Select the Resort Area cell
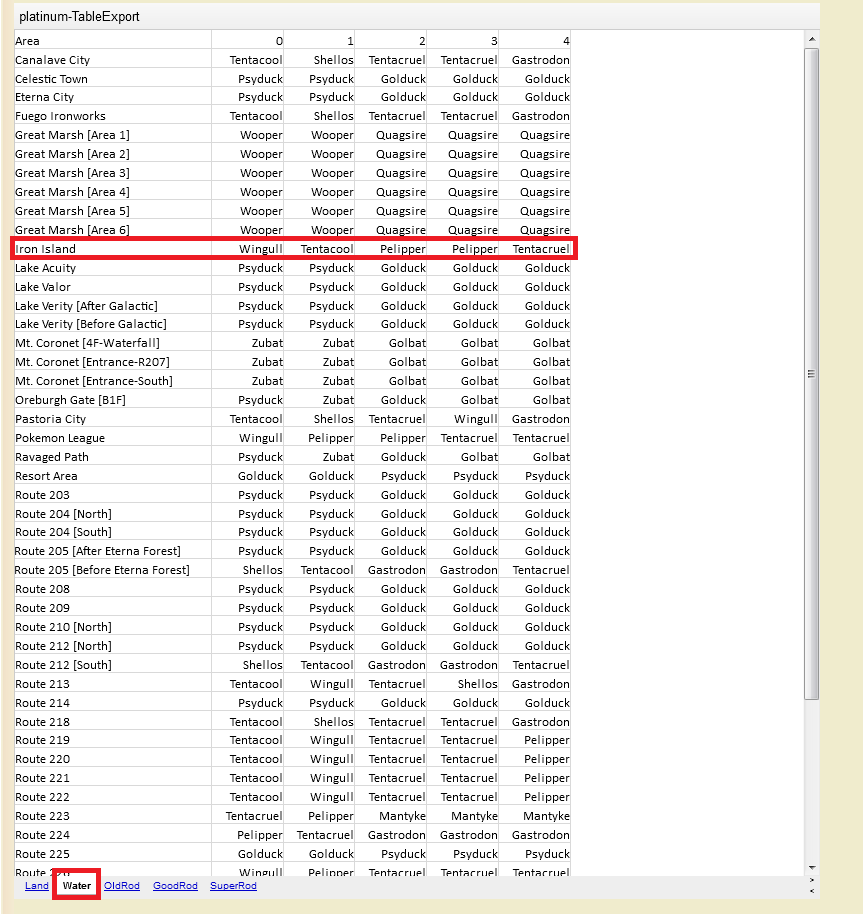This screenshot has width=863, height=914. (112, 476)
